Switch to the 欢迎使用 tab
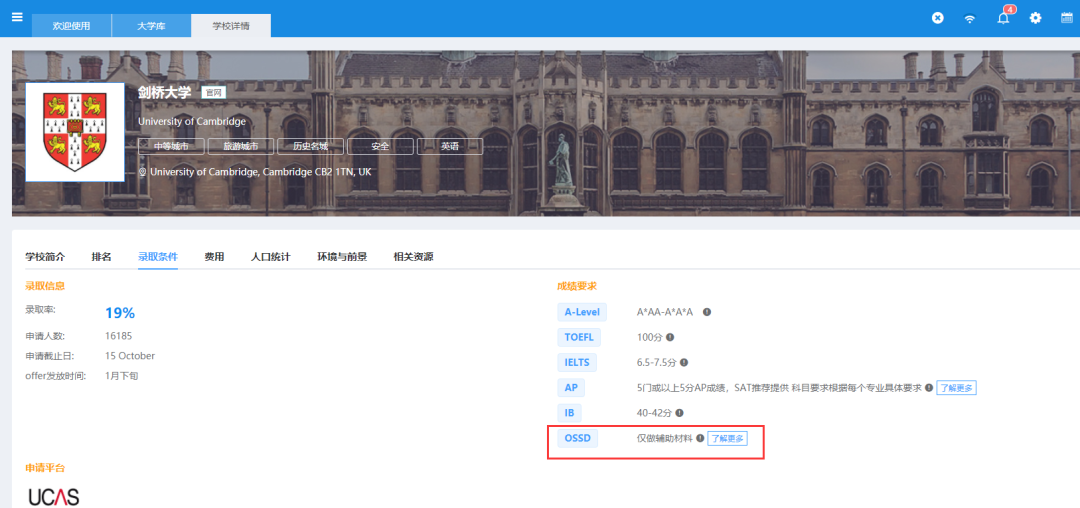 pos(72,26)
